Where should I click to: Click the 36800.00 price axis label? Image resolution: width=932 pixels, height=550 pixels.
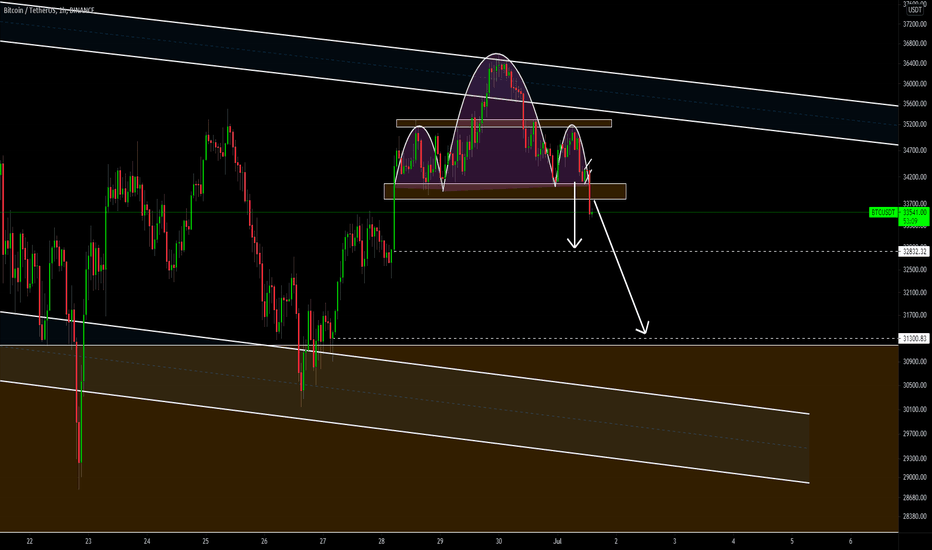[915, 43]
